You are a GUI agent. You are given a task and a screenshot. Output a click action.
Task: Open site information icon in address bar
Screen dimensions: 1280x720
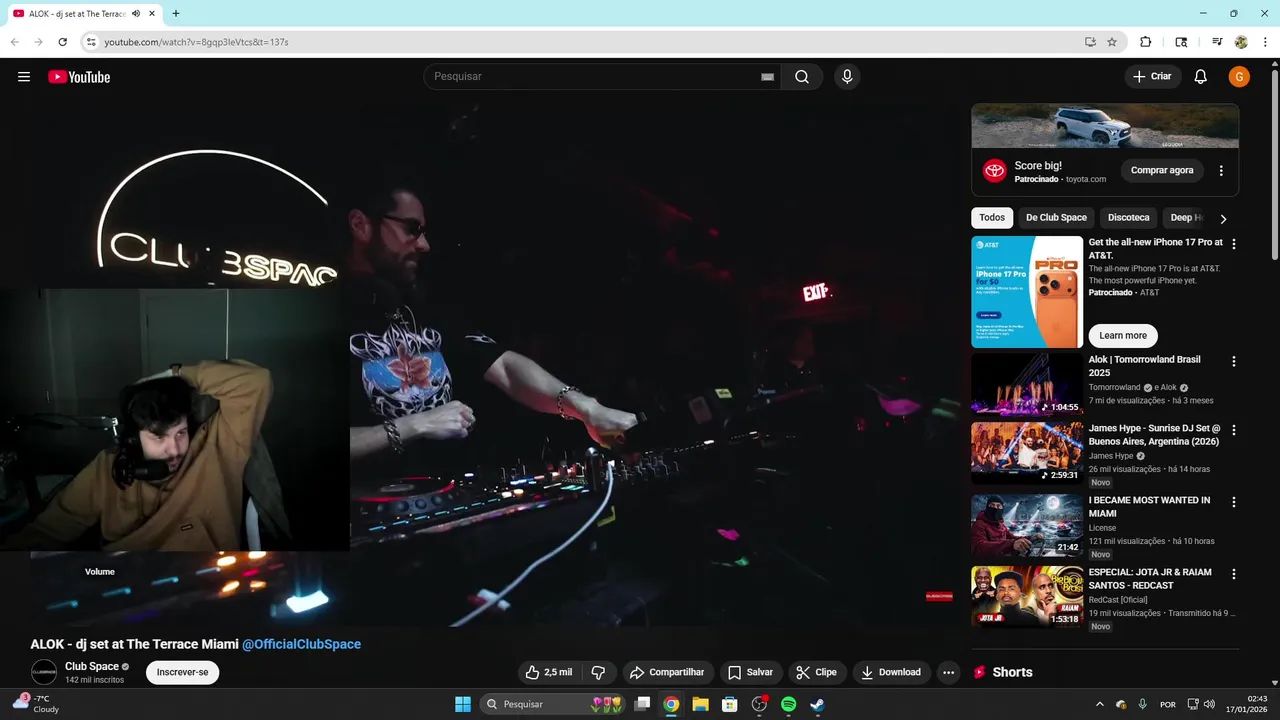(x=91, y=42)
